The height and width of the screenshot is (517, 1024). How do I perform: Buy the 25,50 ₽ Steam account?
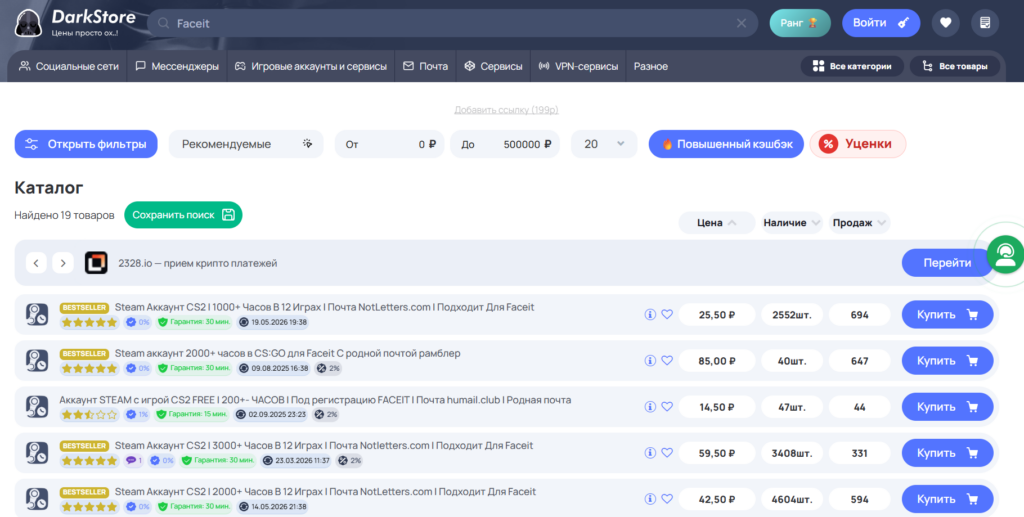[948, 315]
